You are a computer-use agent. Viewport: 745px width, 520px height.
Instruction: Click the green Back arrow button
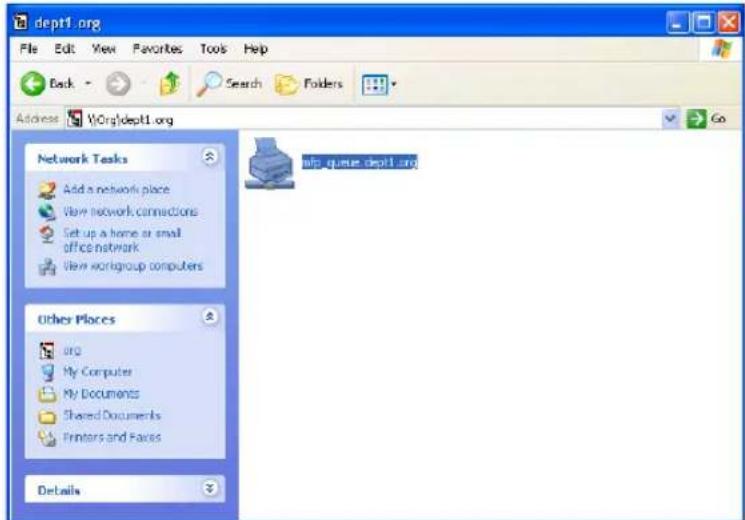tap(33, 84)
